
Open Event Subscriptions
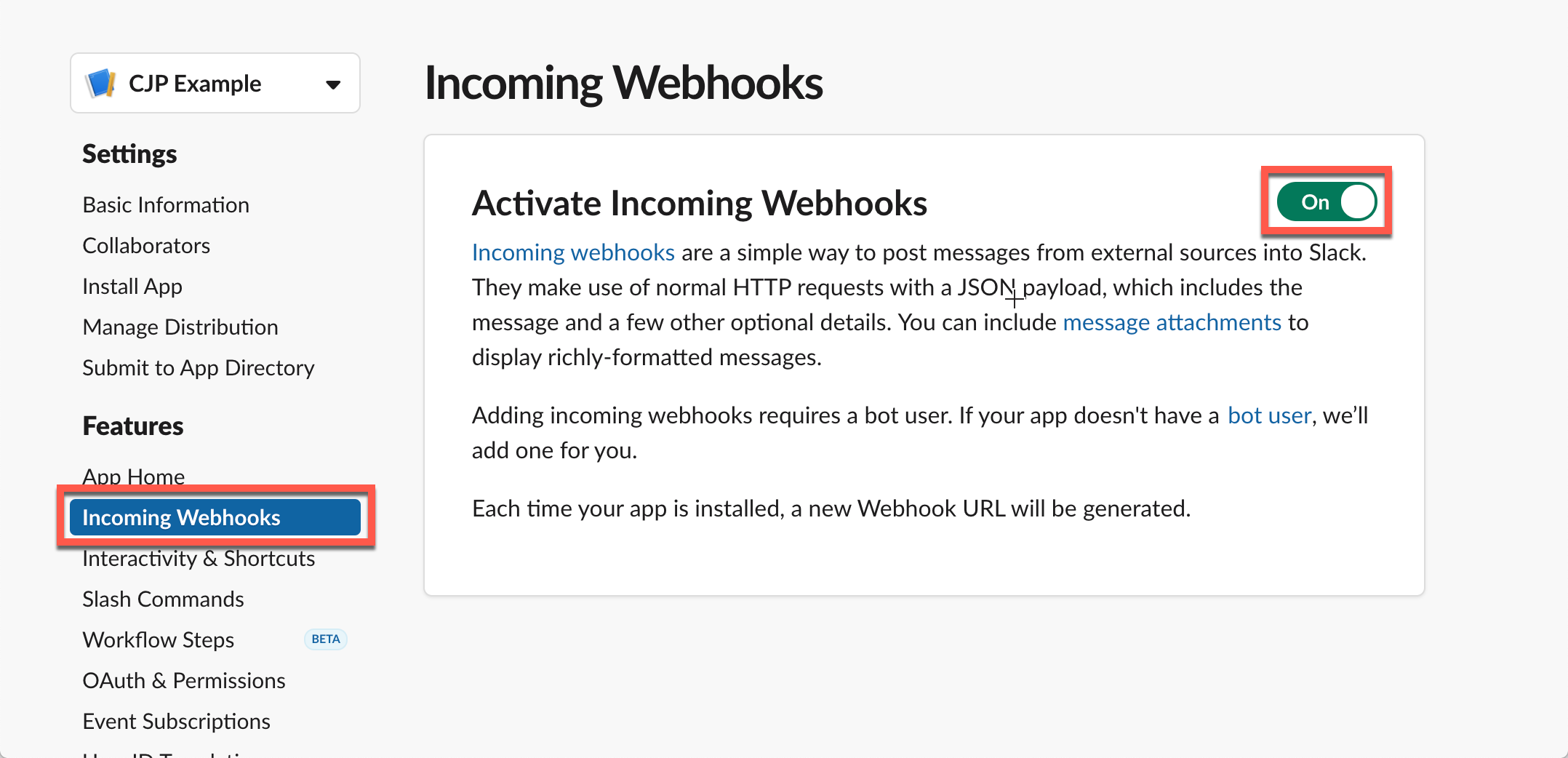pyautogui.click(x=176, y=721)
